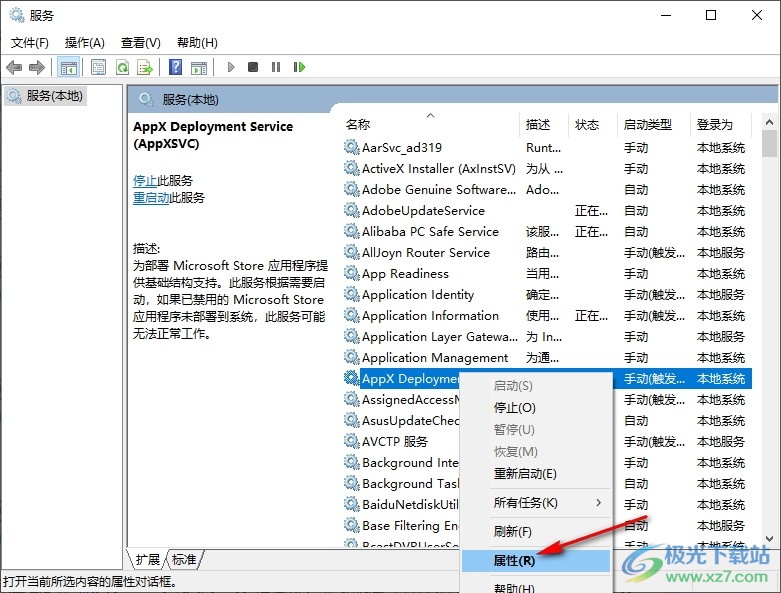Click gear icon beside Adobe Genuine Software
This screenshot has width=781, height=593.
click(x=352, y=189)
